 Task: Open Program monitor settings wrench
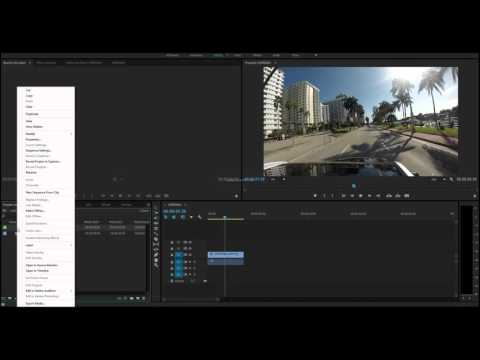pyautogui.click(x=451, y=179)
